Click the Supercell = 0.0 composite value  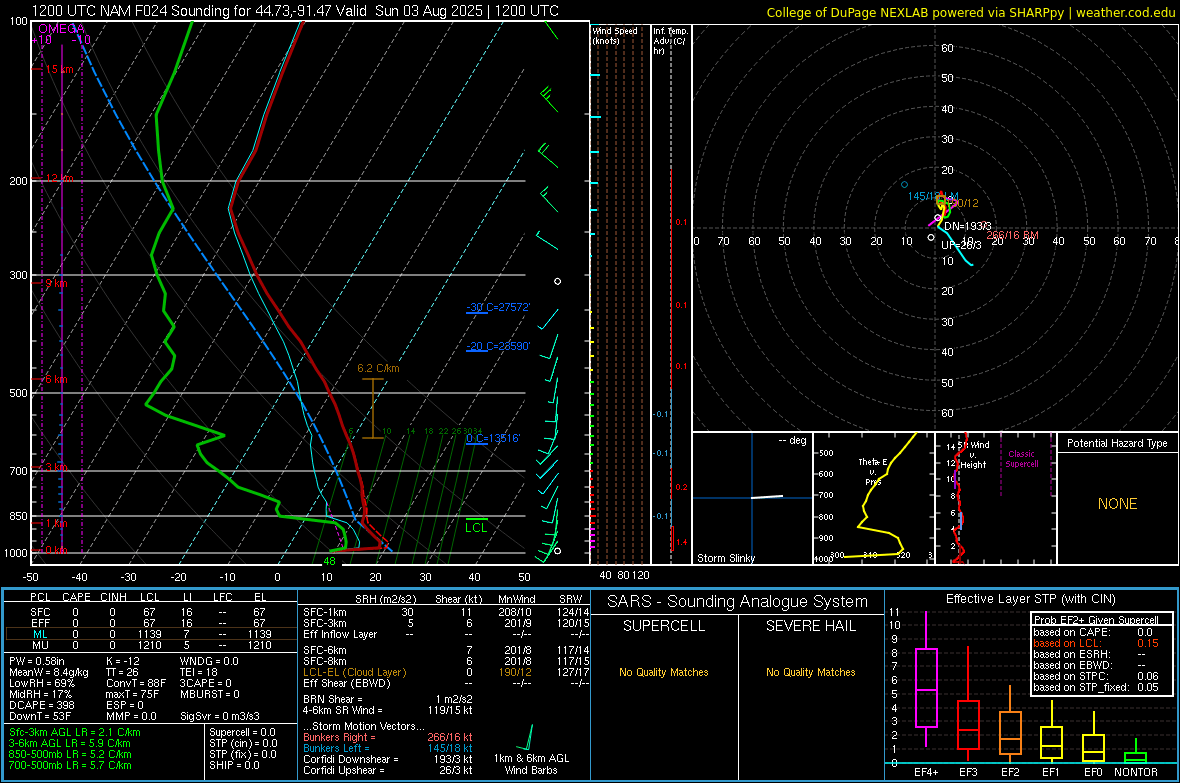tap(242, 732)
